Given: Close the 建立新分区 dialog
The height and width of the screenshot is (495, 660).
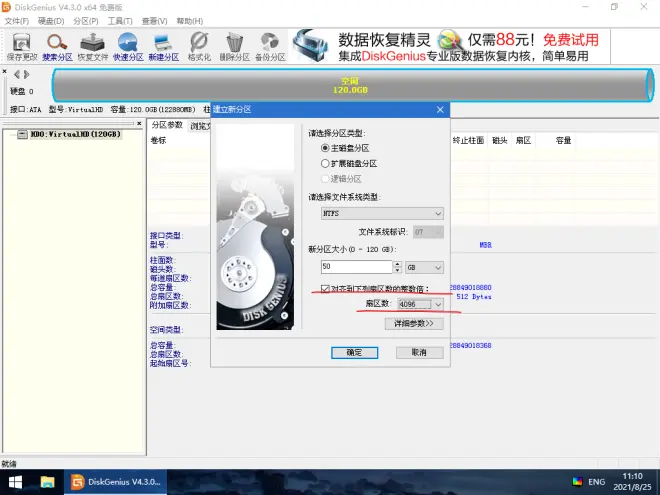Looking at the screenshot, I should [x=440, y=109].
